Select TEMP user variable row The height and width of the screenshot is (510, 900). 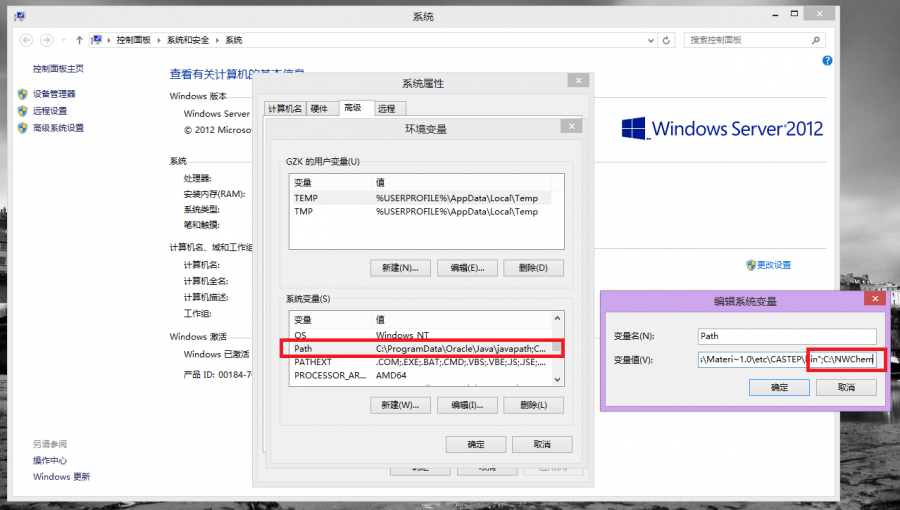coord(422,198)
